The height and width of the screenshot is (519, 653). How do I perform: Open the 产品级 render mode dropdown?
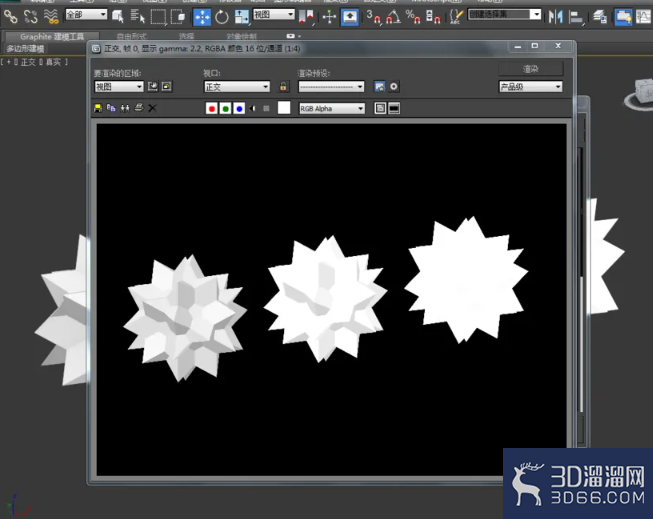(531, 87)
